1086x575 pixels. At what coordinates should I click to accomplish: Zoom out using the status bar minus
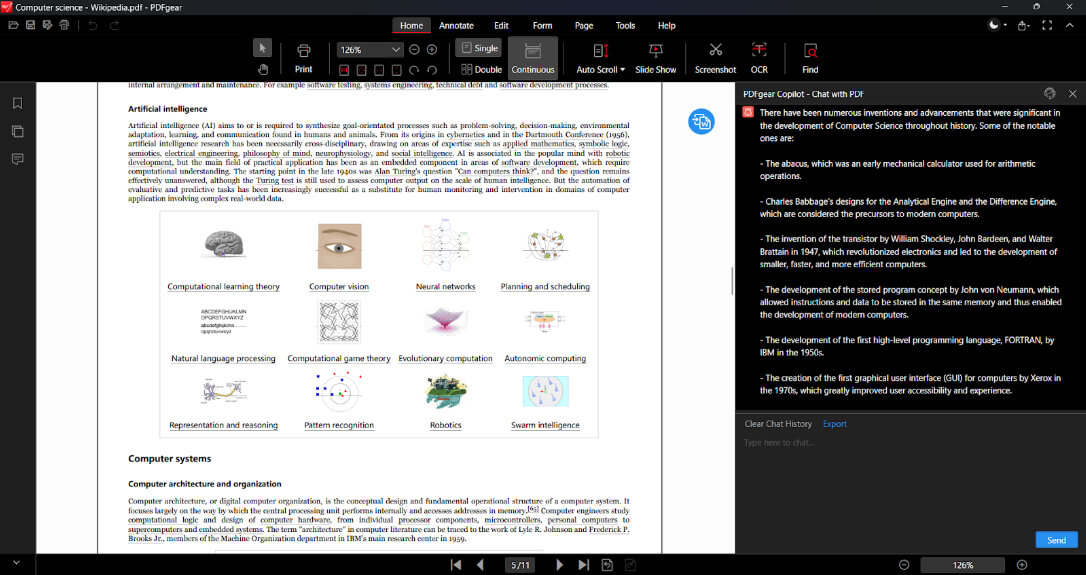(x=904, y=565)
